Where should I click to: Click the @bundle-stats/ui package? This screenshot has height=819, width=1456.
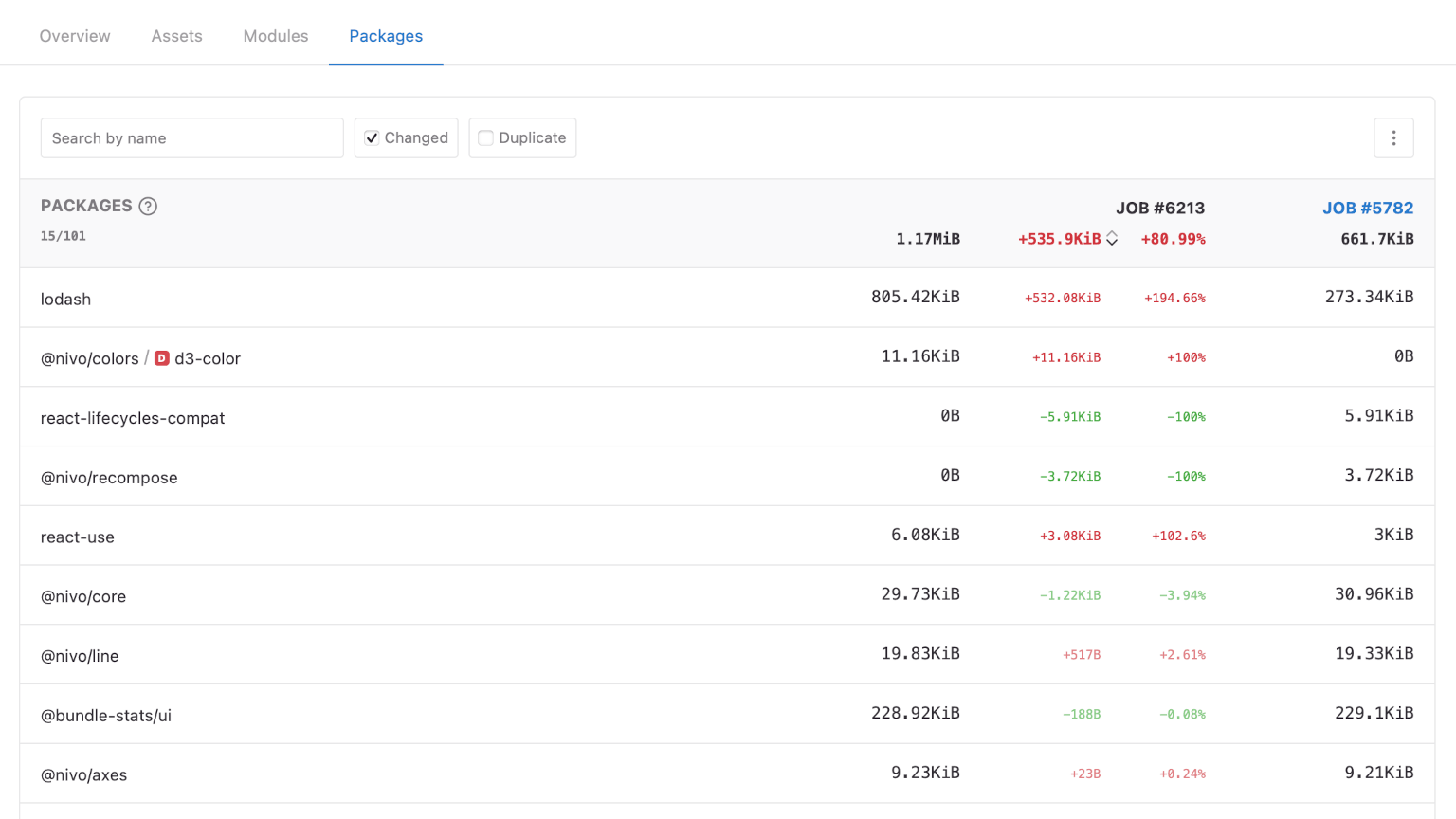(106, 716)
